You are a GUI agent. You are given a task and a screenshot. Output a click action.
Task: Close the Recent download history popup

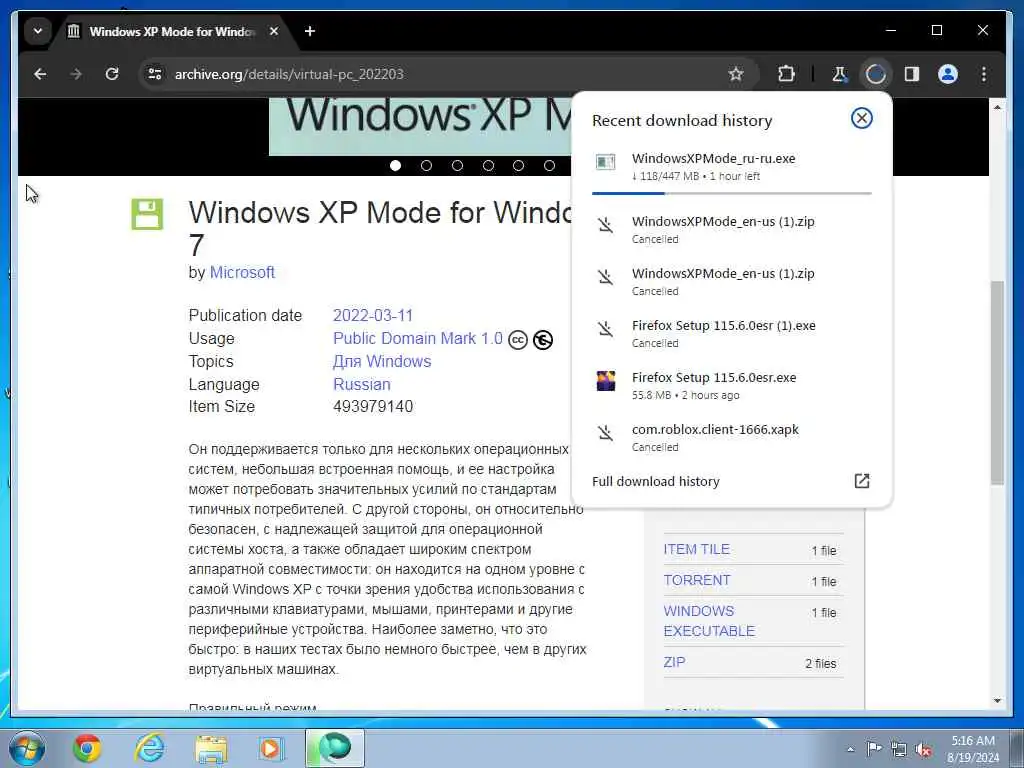861,118
